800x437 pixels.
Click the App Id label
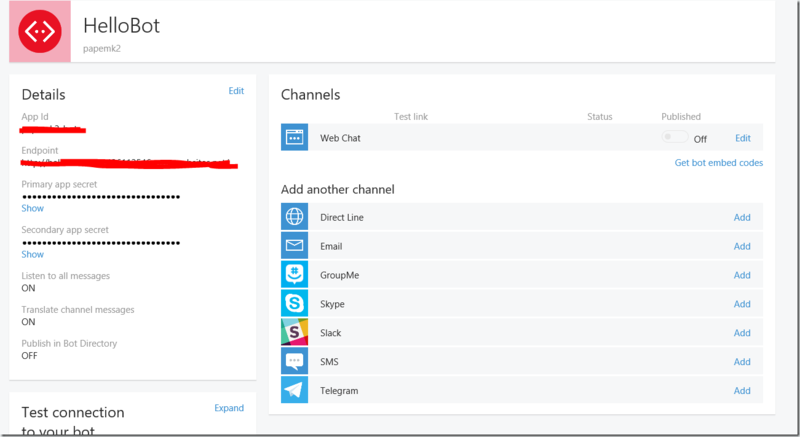(35, 117)
